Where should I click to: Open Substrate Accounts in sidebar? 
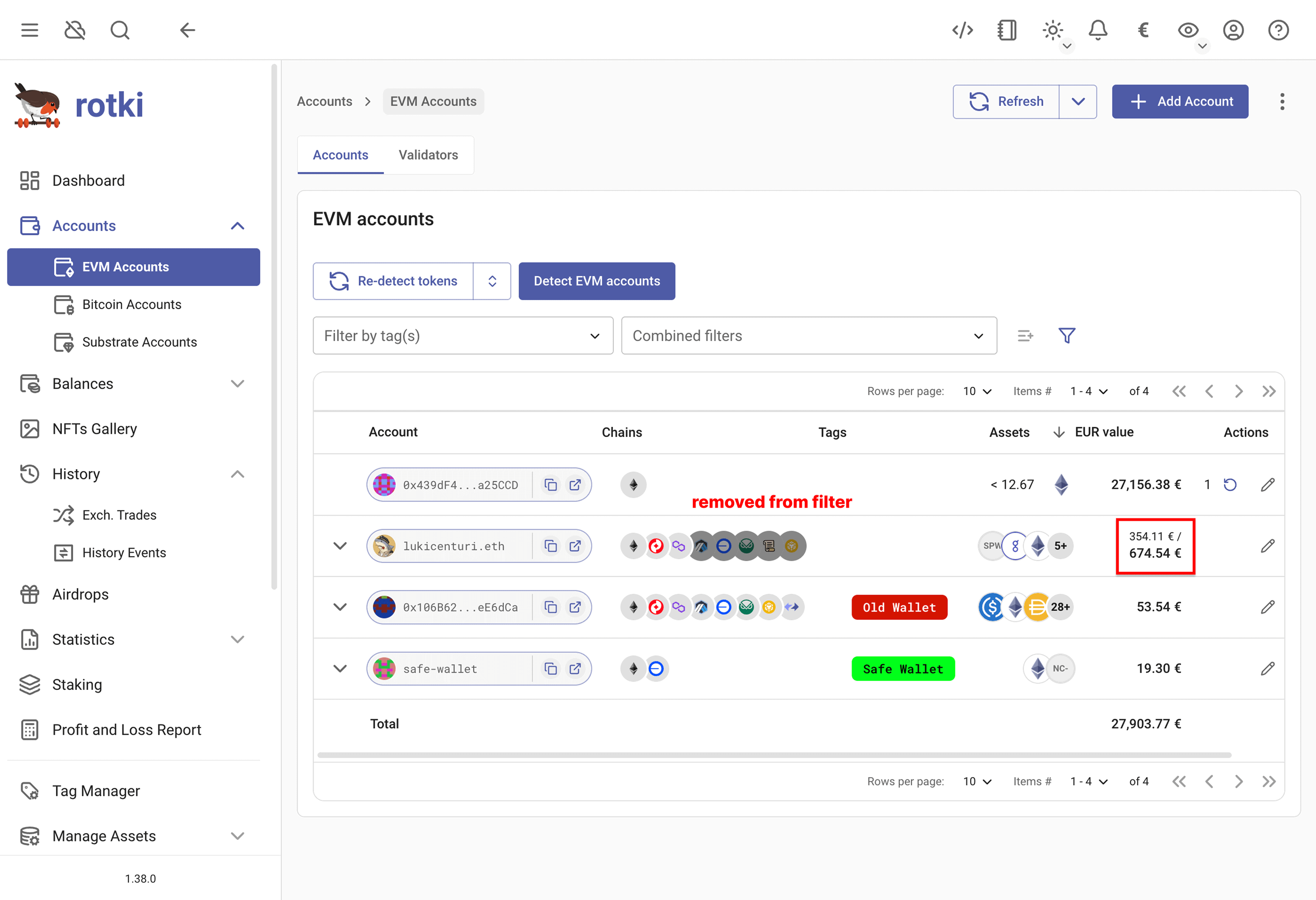coord(133,342)
